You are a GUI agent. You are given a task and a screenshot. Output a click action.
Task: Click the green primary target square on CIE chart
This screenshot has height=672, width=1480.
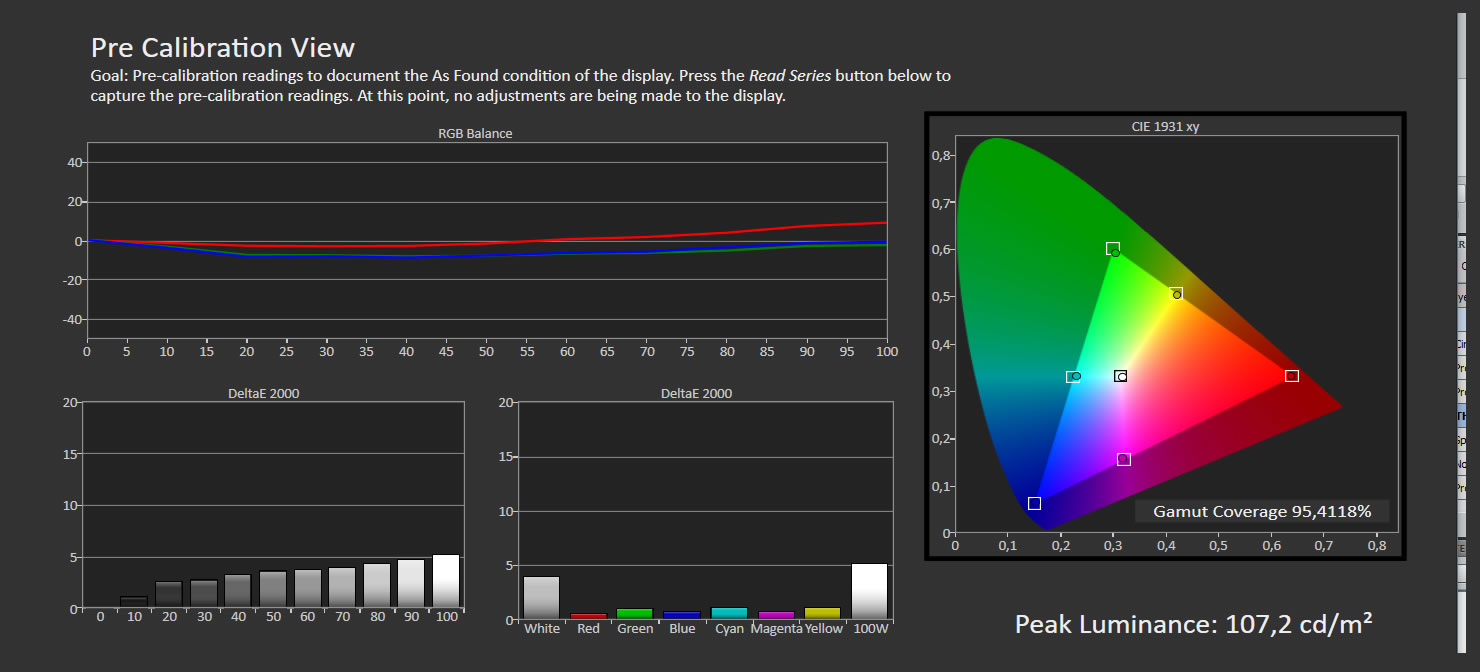click(1112, 248)
